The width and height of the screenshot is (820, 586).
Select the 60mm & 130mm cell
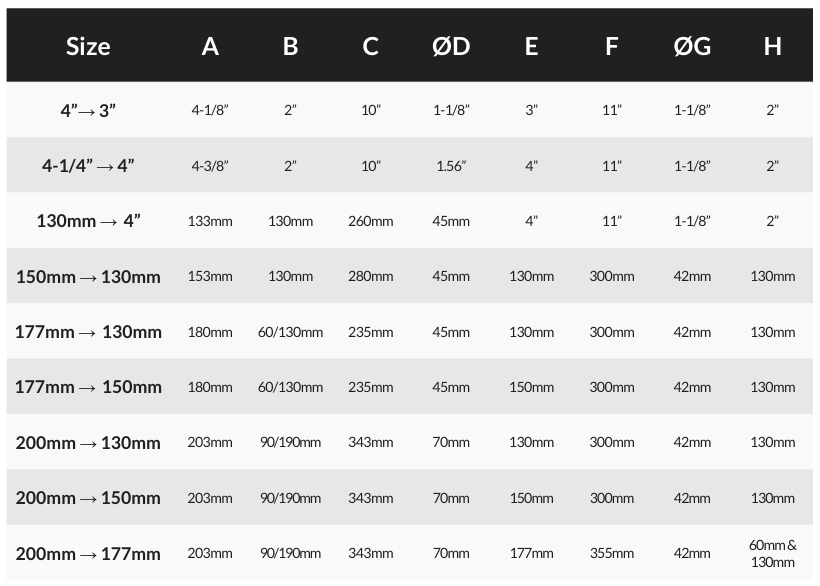(772, 553)
